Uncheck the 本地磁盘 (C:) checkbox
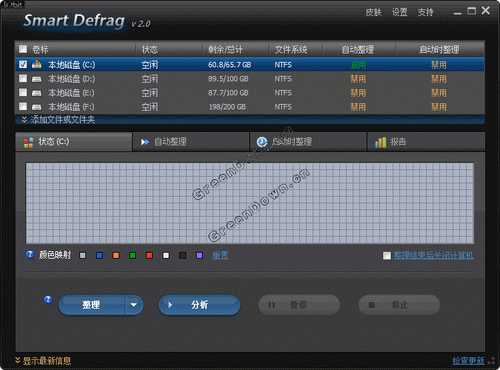The width and height of the screenshot is (500, 370). coord(23,64)
